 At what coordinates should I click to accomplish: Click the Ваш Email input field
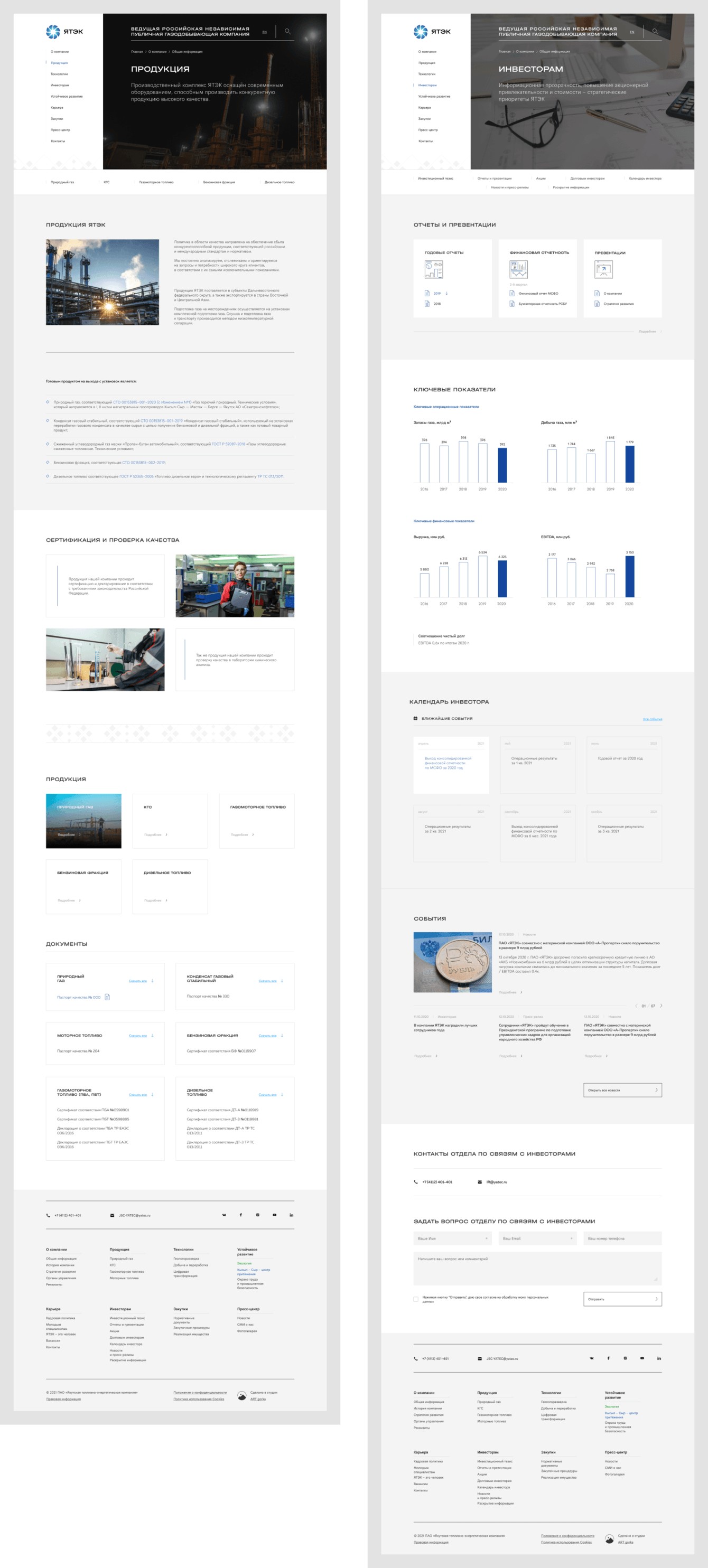tap(537, 1238)
